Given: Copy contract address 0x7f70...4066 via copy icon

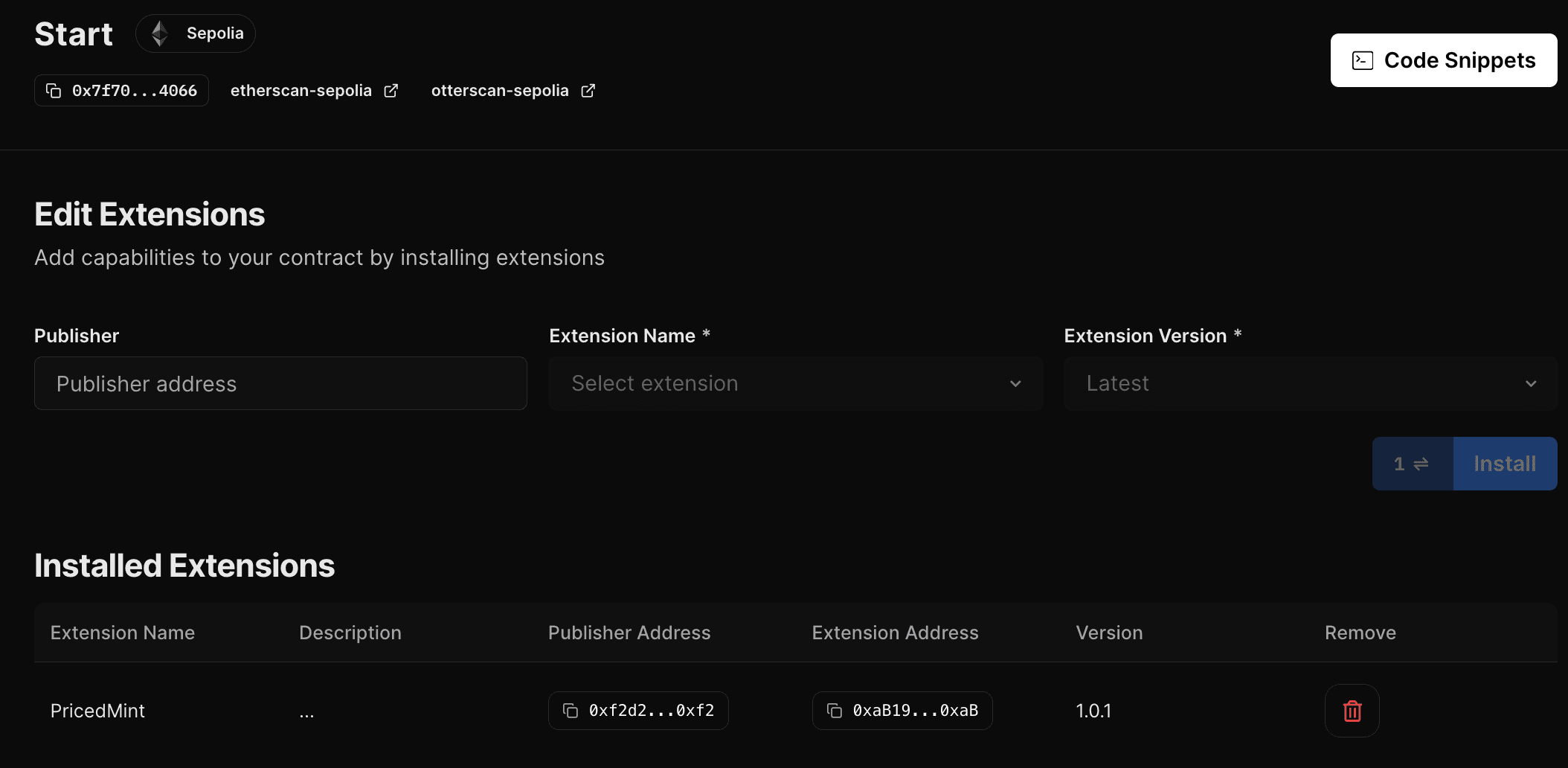Looking at the screenshot, I should pos(54,91).
